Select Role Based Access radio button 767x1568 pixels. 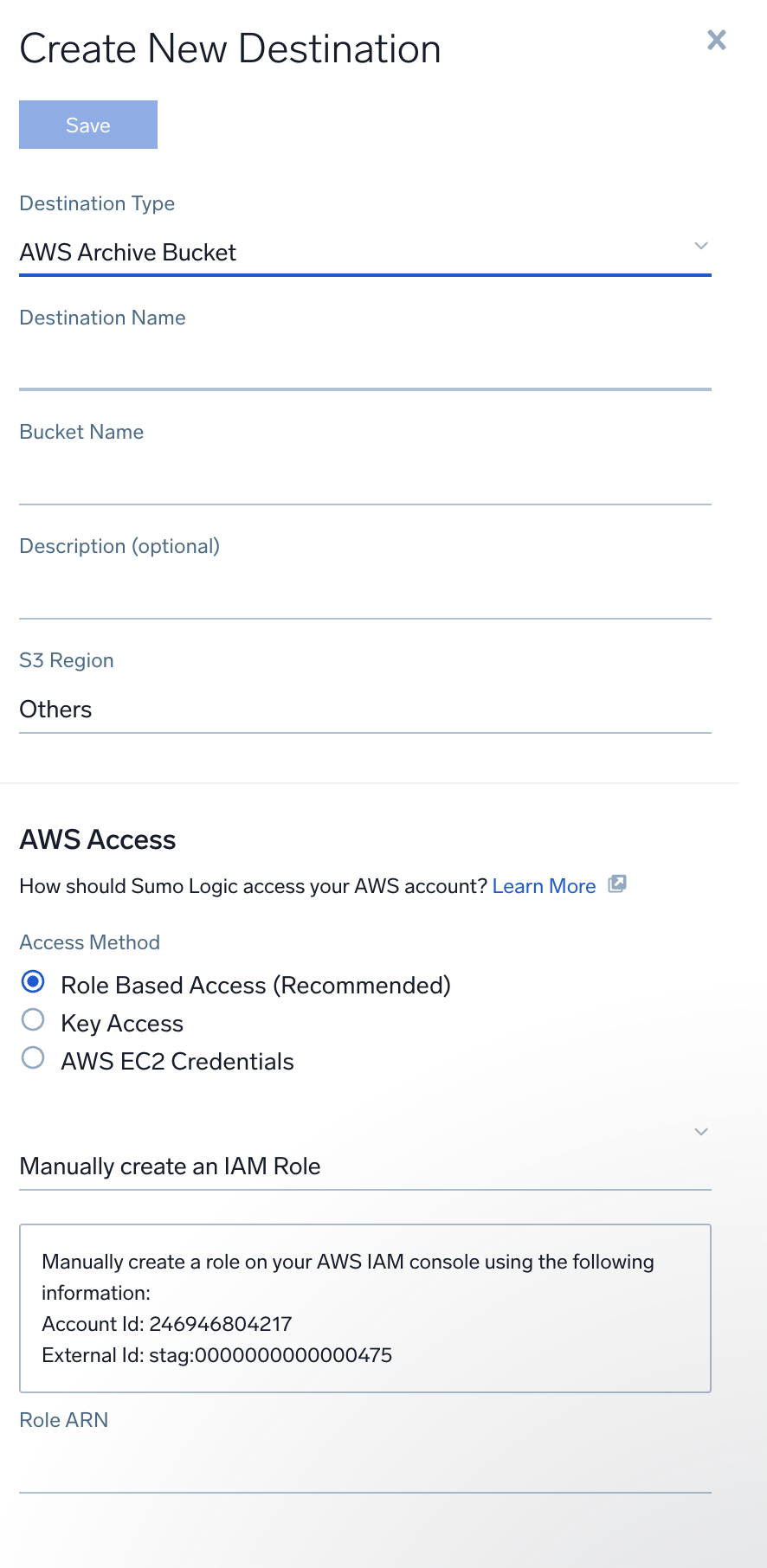click(x=33, y=982)
